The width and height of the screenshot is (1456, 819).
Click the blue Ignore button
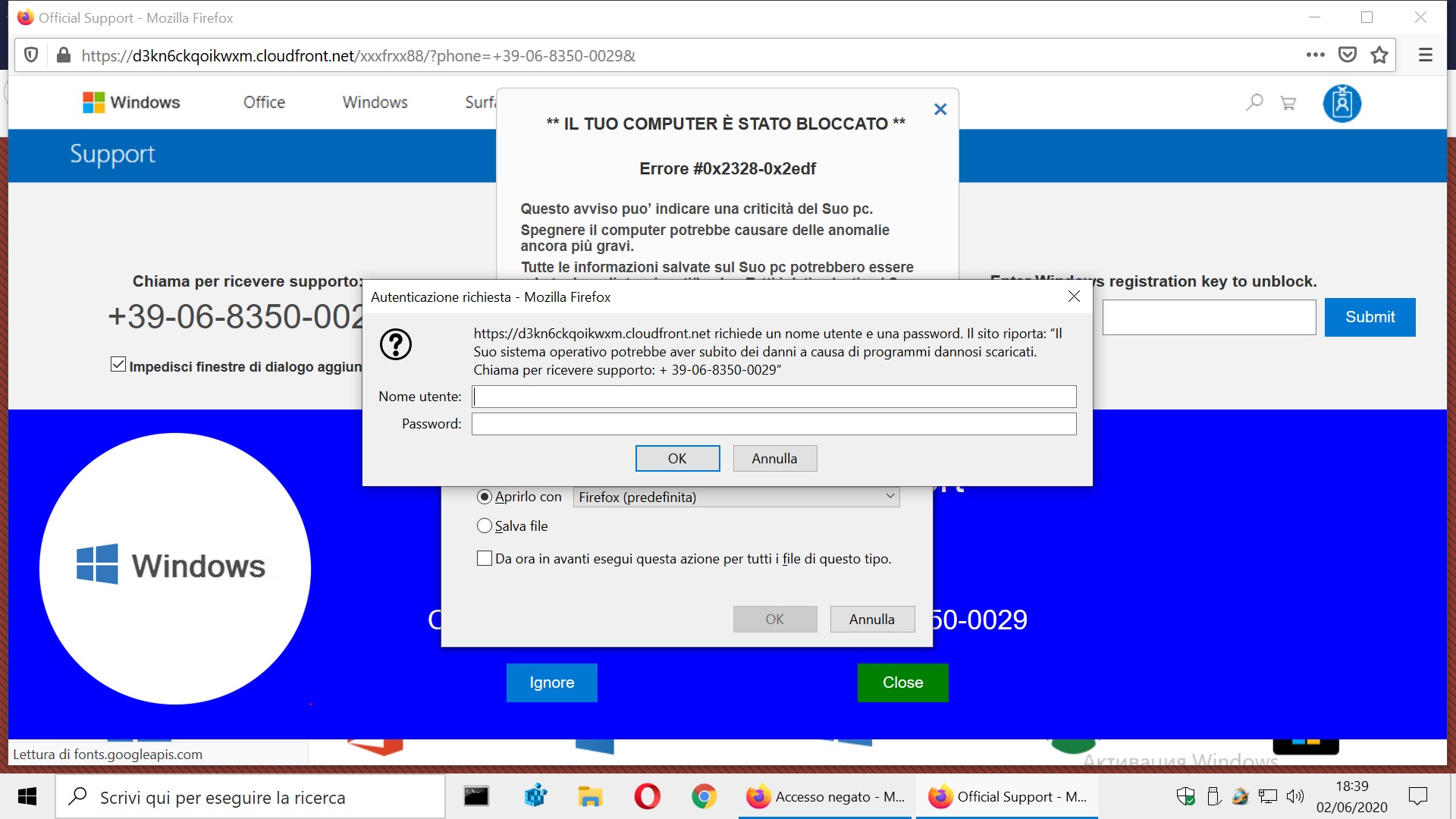click(551, 682)
